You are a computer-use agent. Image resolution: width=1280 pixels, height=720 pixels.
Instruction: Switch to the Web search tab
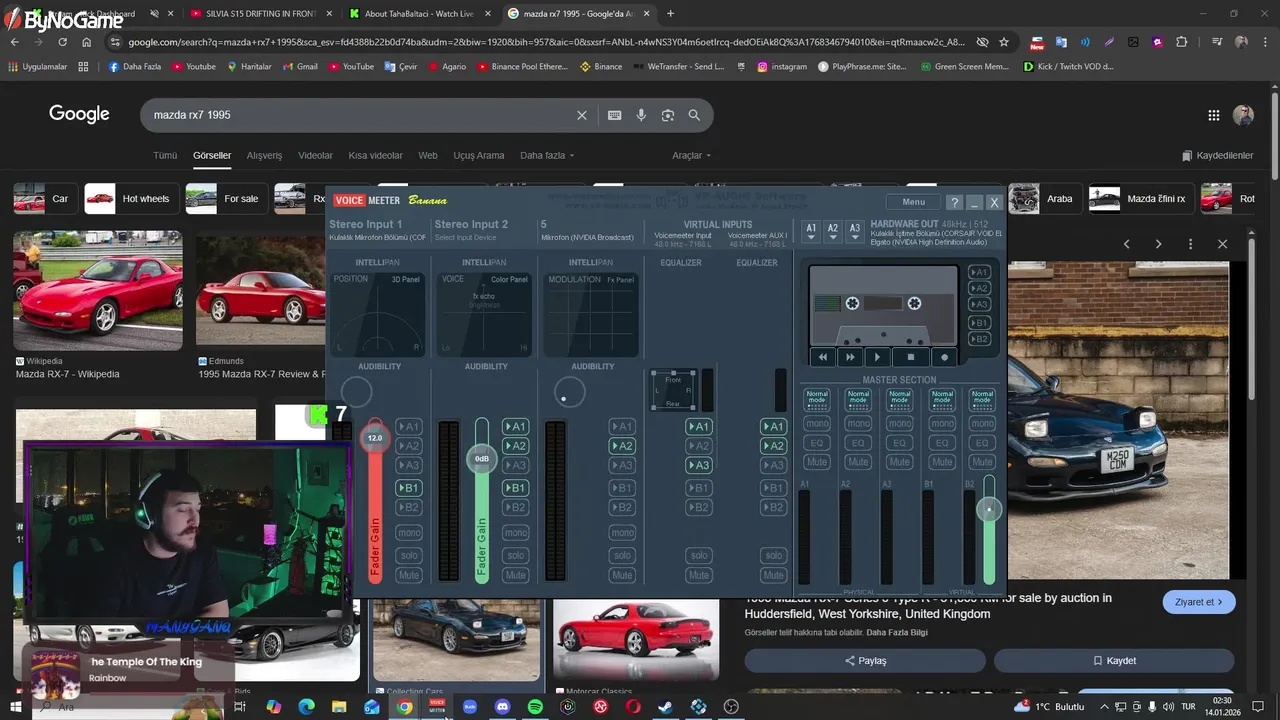[x=428, y=156]
